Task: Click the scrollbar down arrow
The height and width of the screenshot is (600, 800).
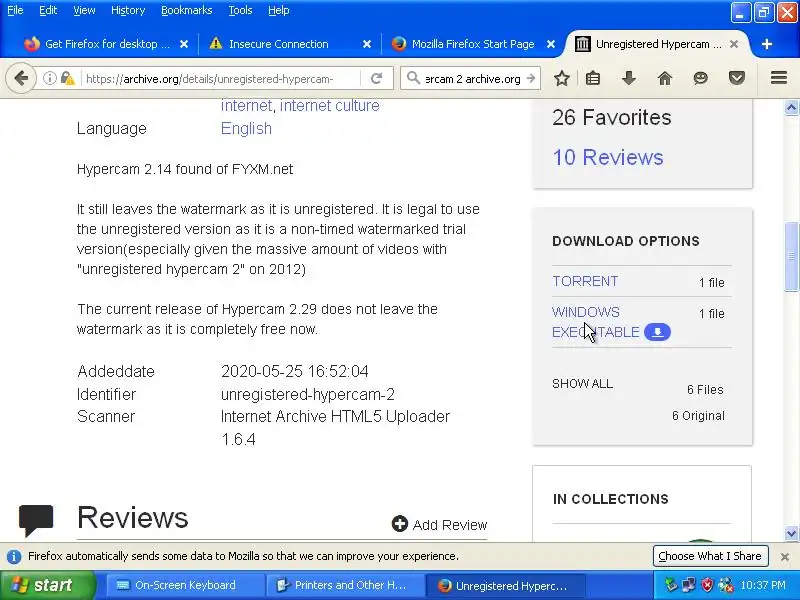Action: coord(791,533)
